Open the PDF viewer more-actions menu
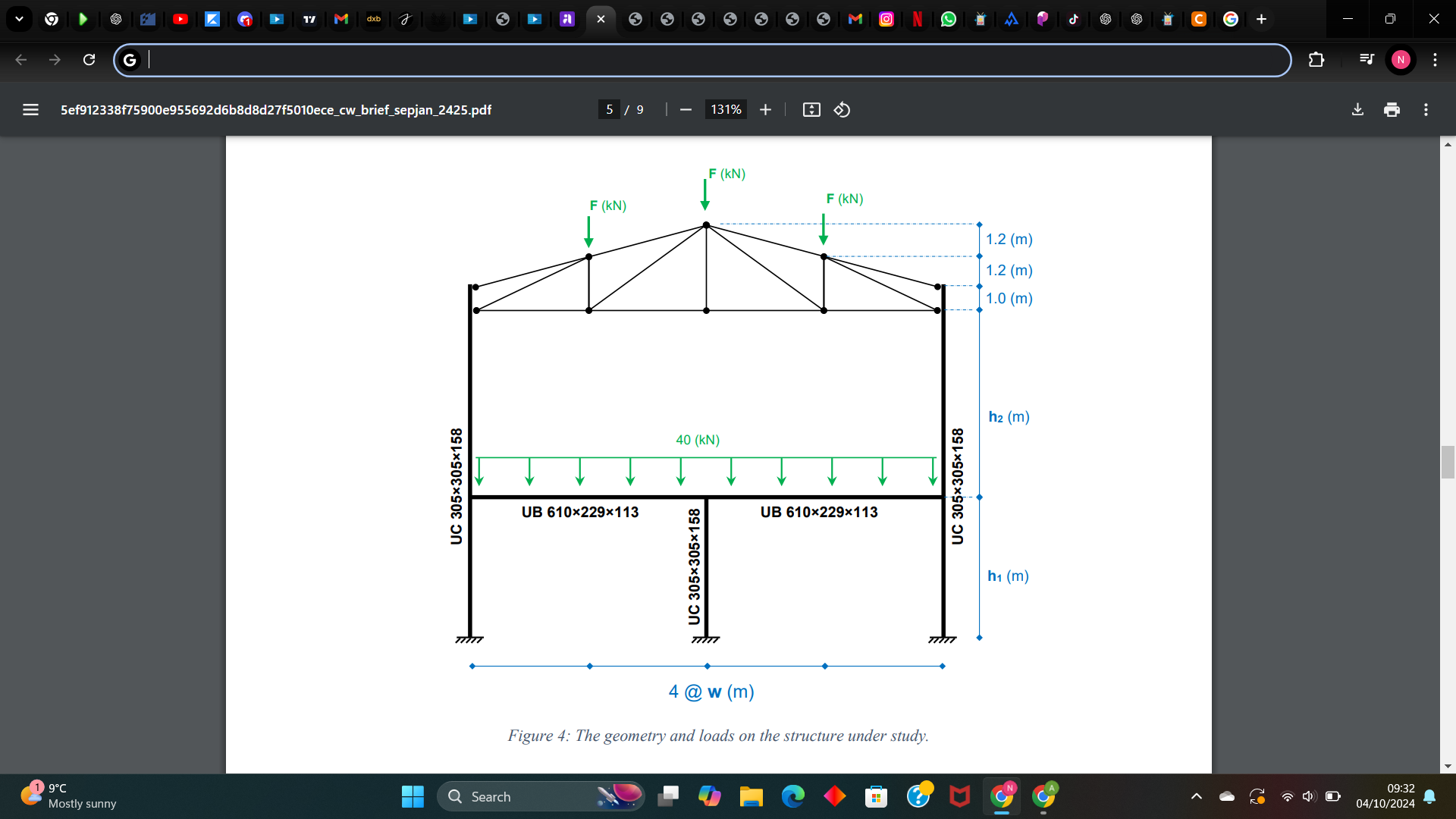 pyautogui.click(x=1426, y=109)
